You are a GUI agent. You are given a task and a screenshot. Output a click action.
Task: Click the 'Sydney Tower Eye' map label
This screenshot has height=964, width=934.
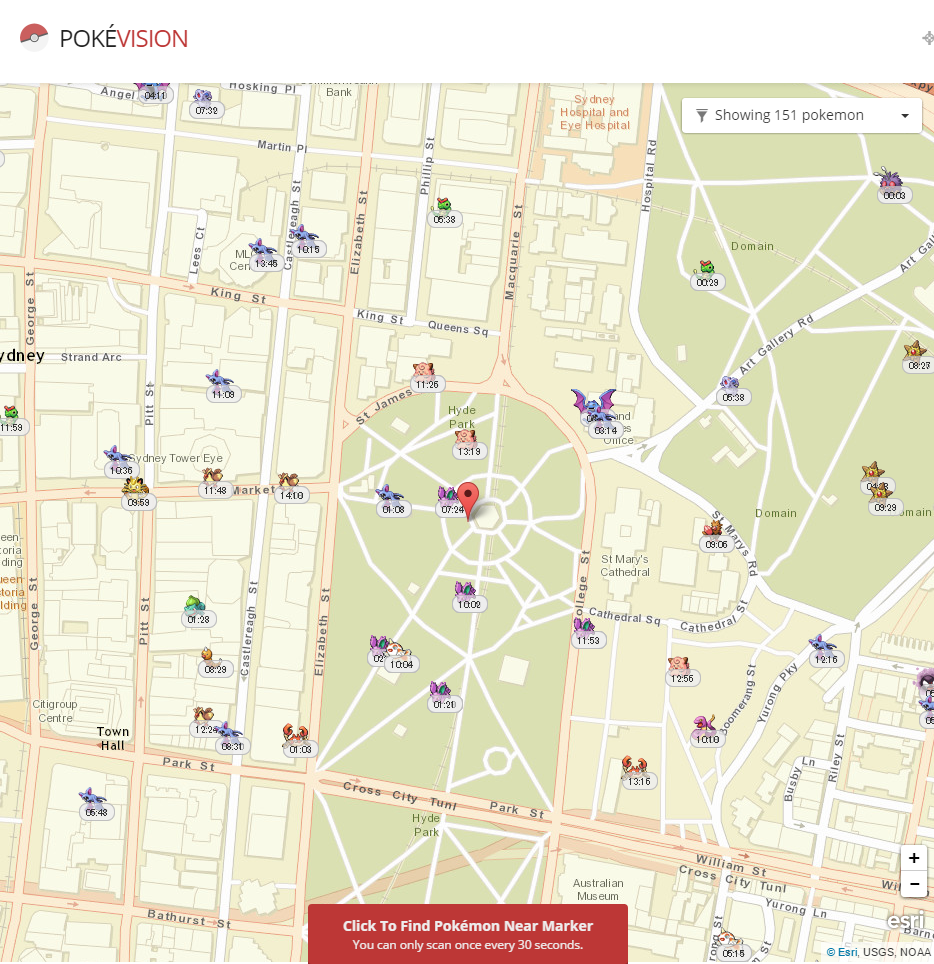[x=175, y=458]
